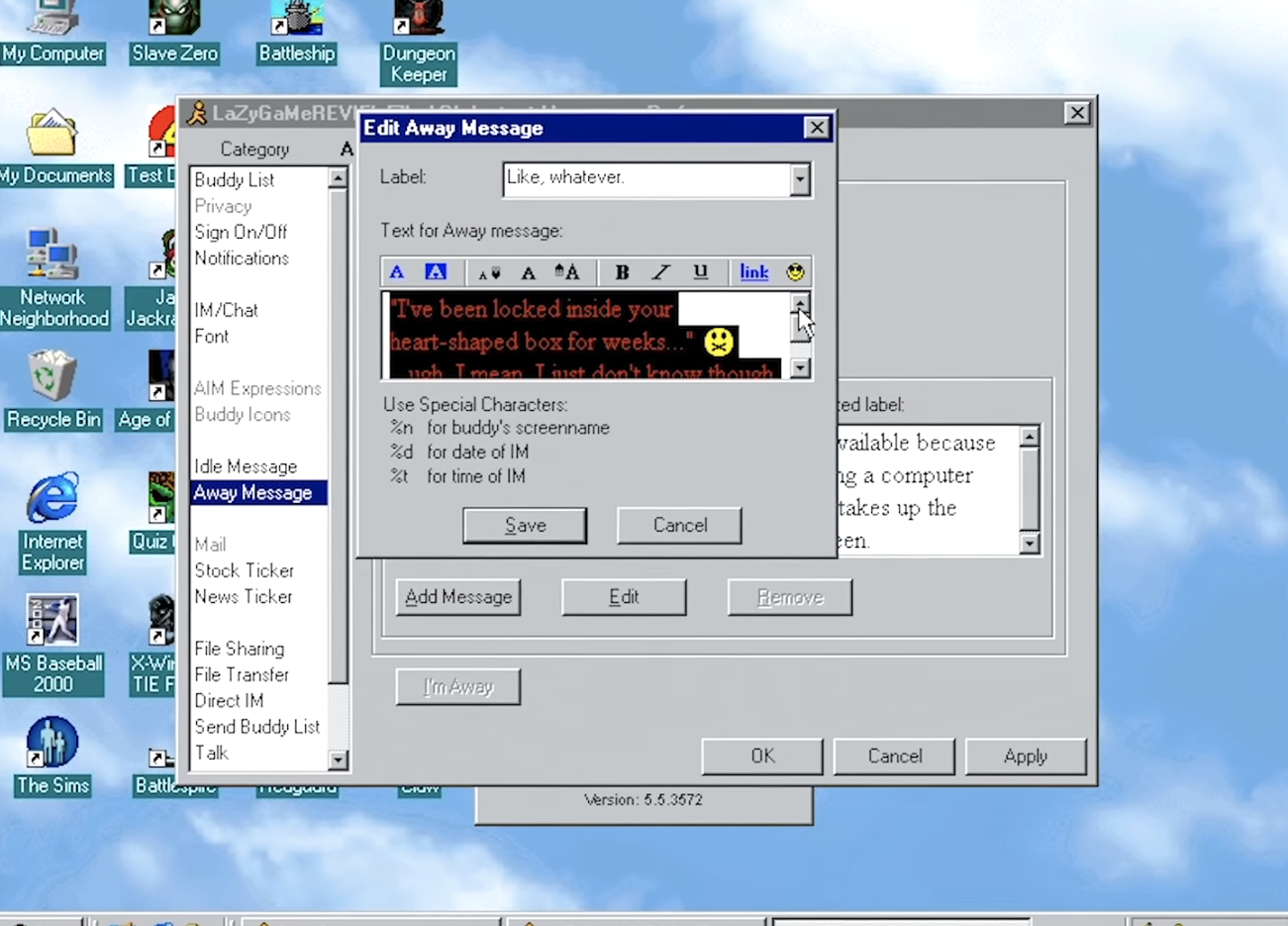Open Internet Explorer desktop icon

(x=52, y=523)
